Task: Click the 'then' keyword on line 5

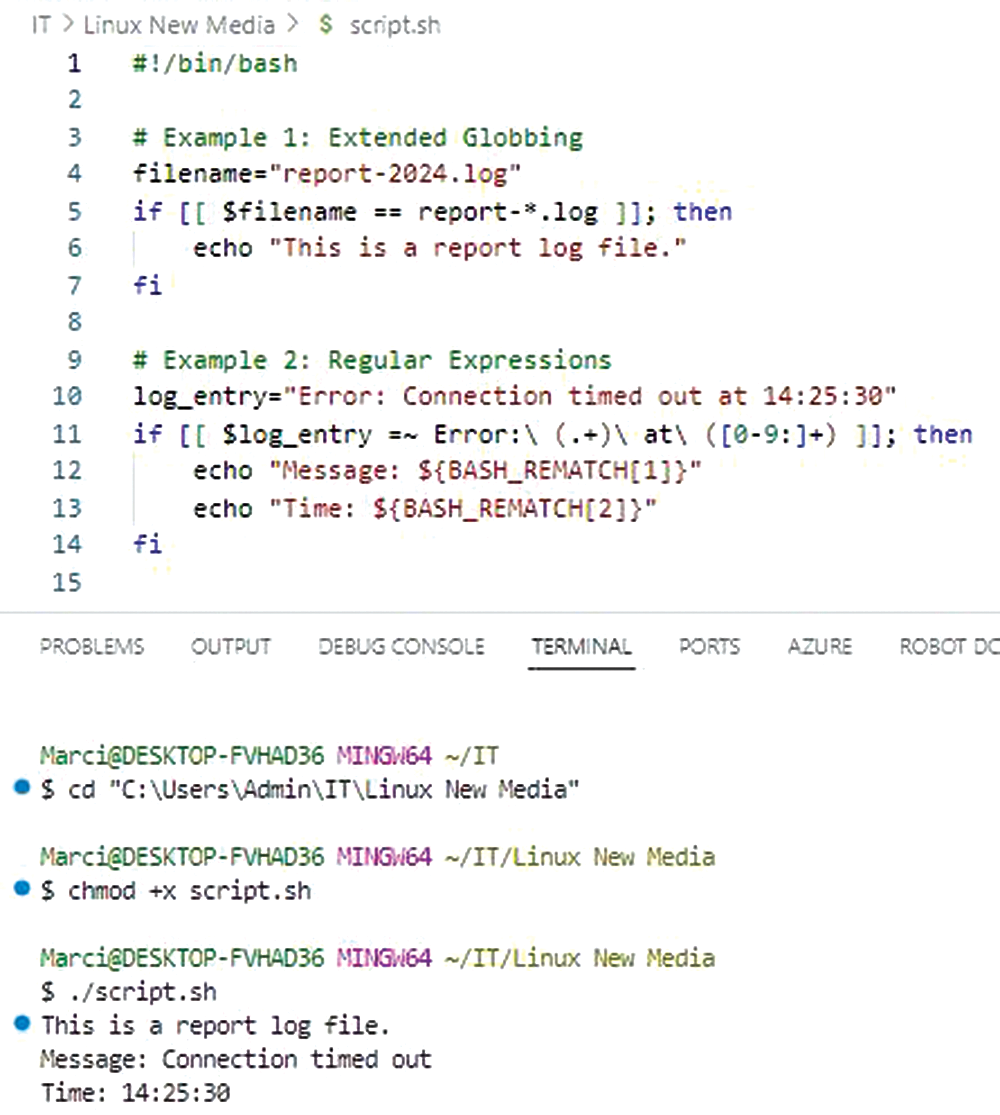Action: tap(703, 211)
